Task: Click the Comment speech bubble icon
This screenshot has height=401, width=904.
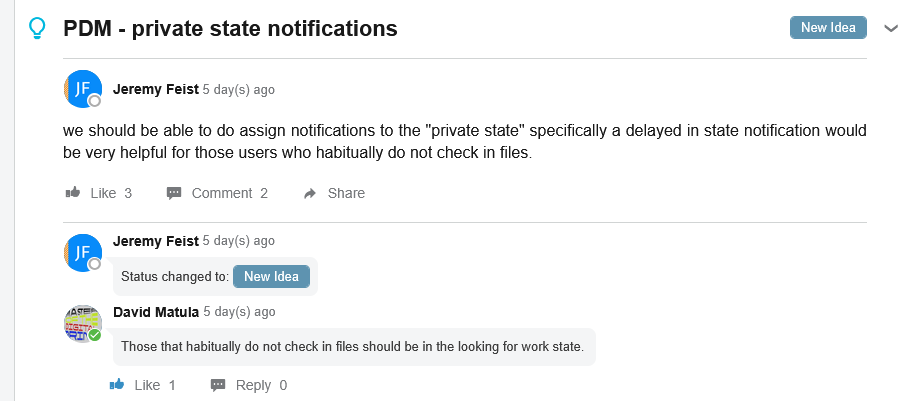Action: click(x=174, y=193)
